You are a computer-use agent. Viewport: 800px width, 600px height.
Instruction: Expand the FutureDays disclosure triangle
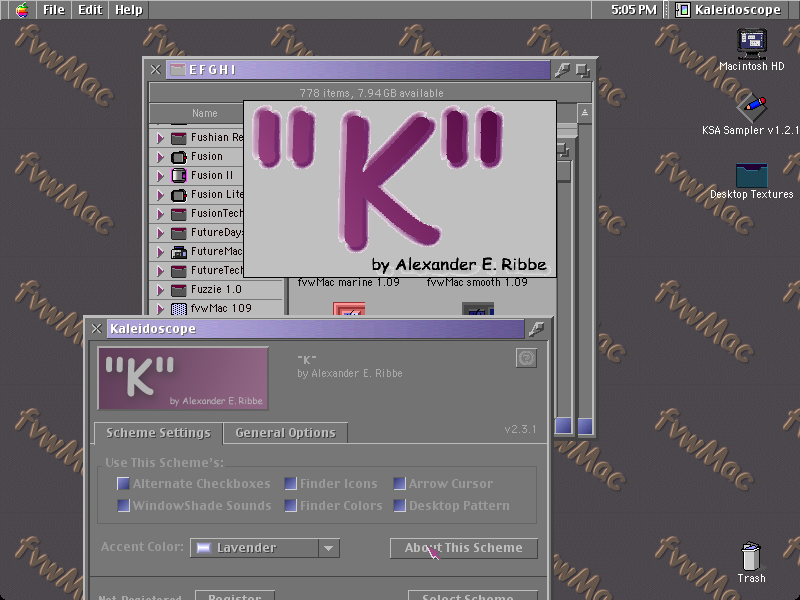(x=160, y=233)
